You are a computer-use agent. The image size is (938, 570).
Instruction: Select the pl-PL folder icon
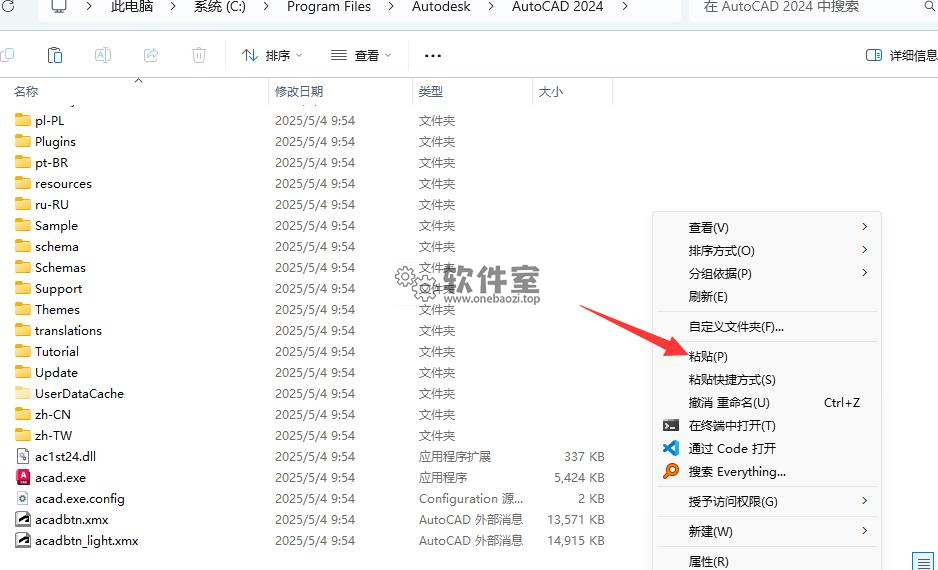pyautogui.click(x=23, y=120)
